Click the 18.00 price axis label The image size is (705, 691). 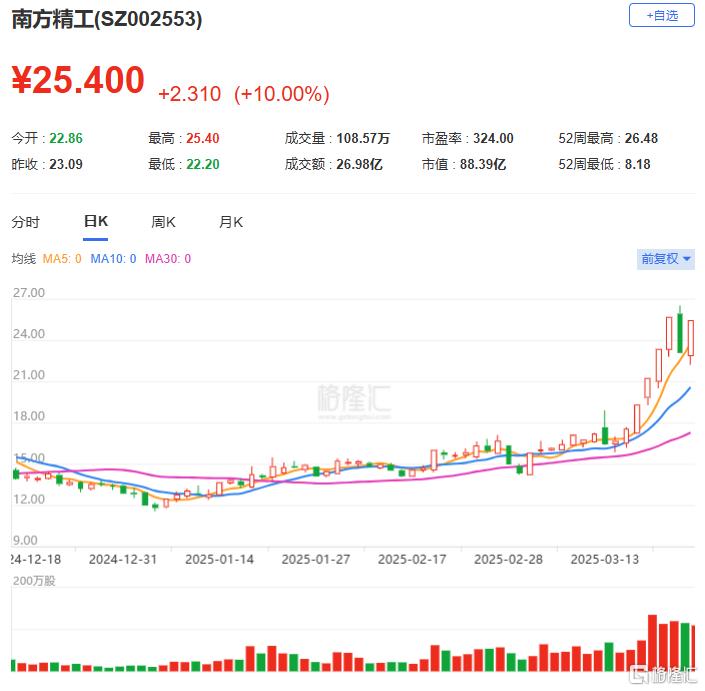29,416
